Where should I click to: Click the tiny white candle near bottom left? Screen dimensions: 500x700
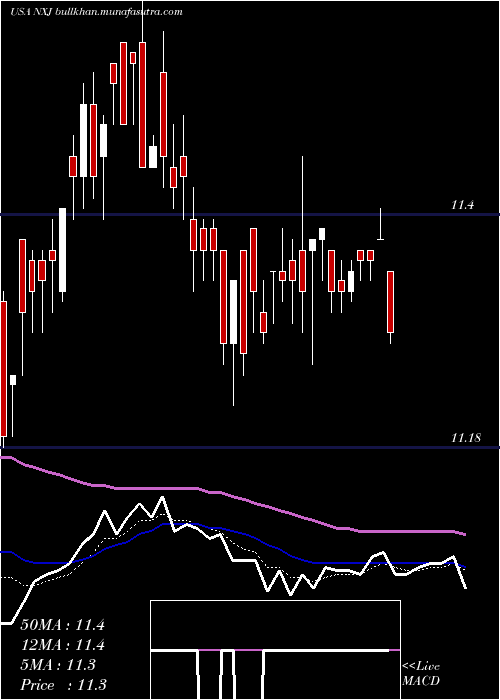tap(13, 380)
